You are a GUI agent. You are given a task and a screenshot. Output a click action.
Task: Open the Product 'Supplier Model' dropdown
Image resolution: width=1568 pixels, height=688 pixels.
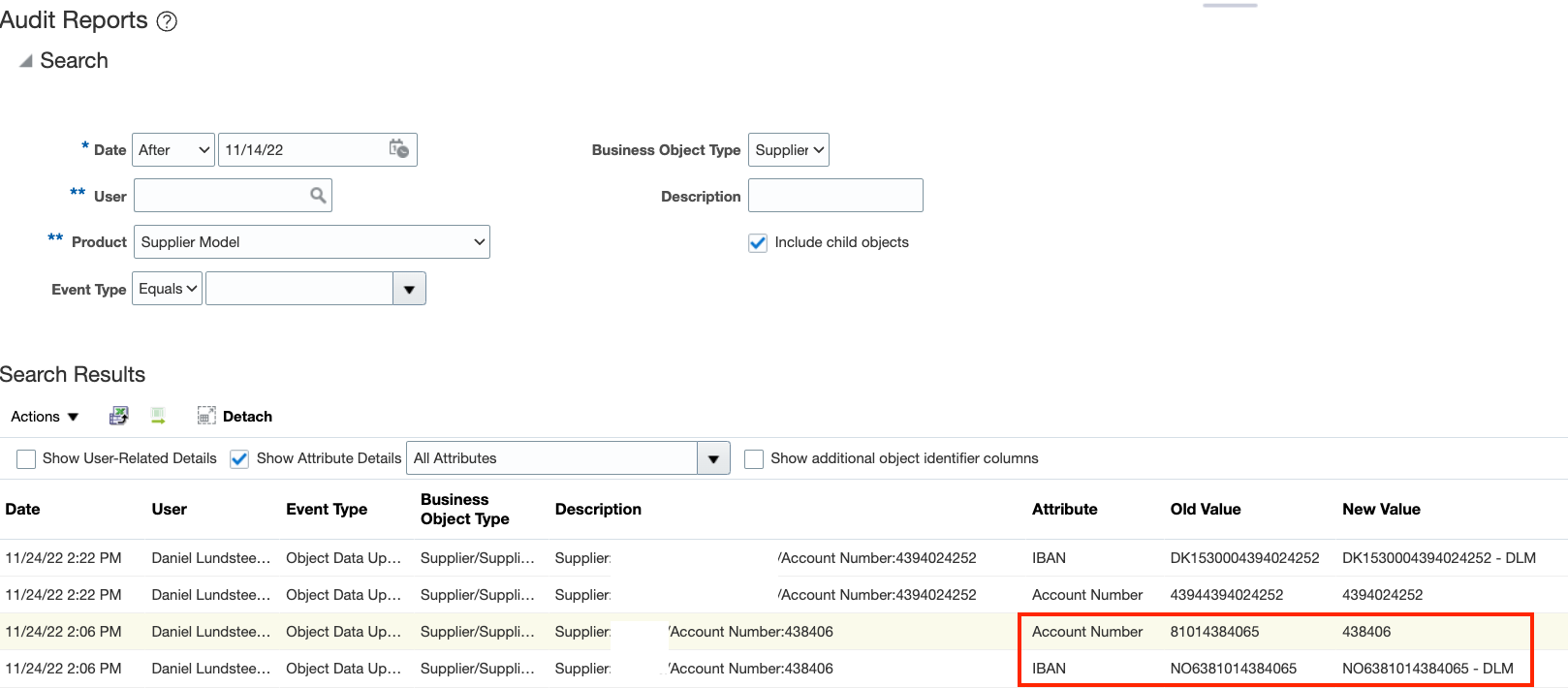coord(312,242)
